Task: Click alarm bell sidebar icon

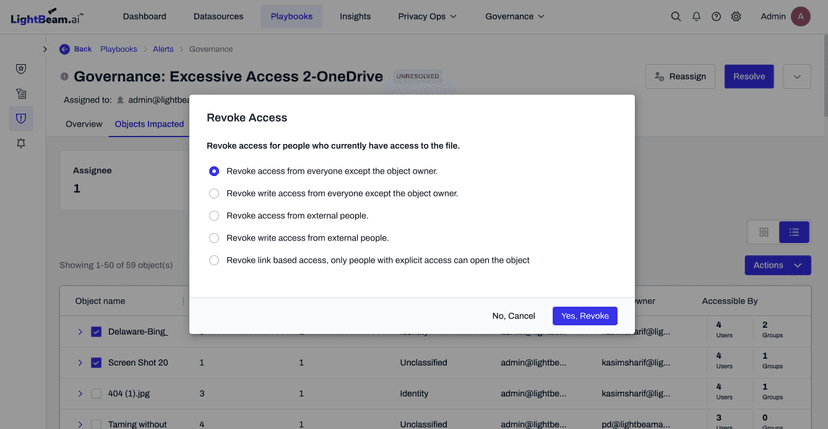Action: pyautogui.click(x=21, y=143)
